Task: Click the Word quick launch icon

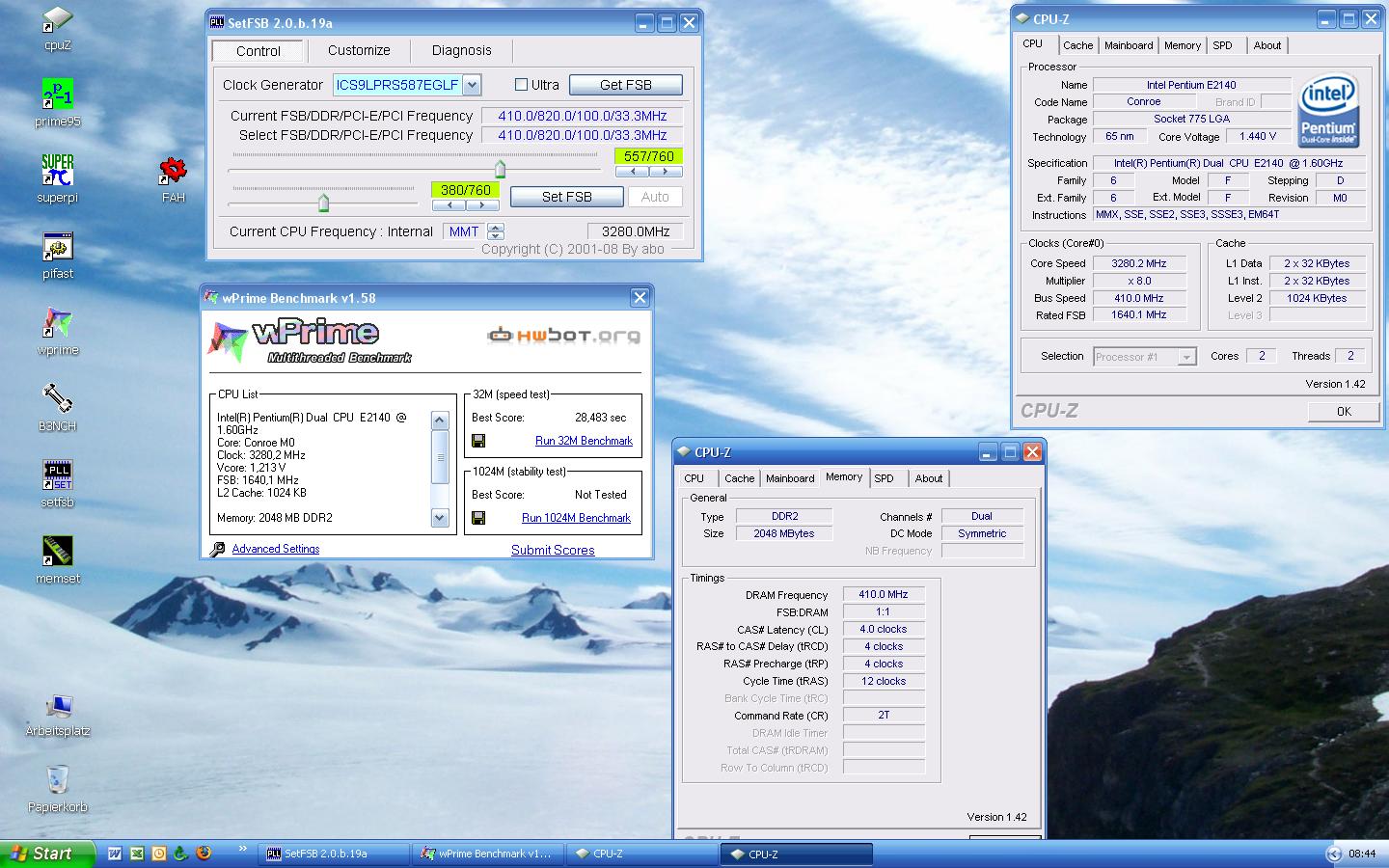Action: (115, 854)
